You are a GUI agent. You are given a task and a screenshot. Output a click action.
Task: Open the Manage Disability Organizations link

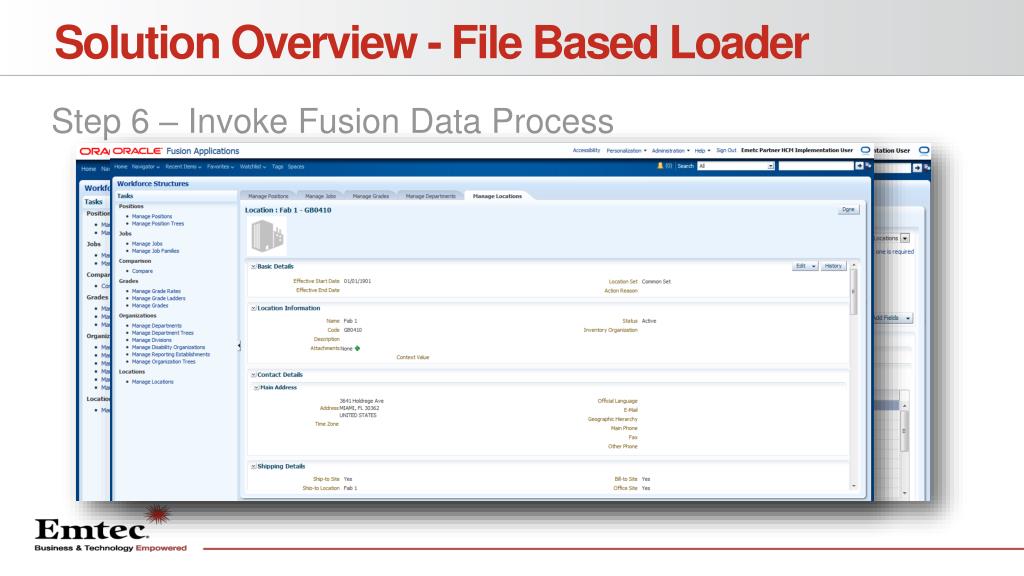(168, 347)
